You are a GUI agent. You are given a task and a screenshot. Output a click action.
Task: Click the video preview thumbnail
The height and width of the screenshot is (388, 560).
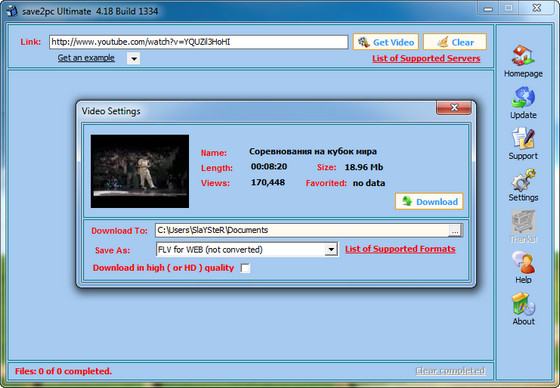(140, 171)
